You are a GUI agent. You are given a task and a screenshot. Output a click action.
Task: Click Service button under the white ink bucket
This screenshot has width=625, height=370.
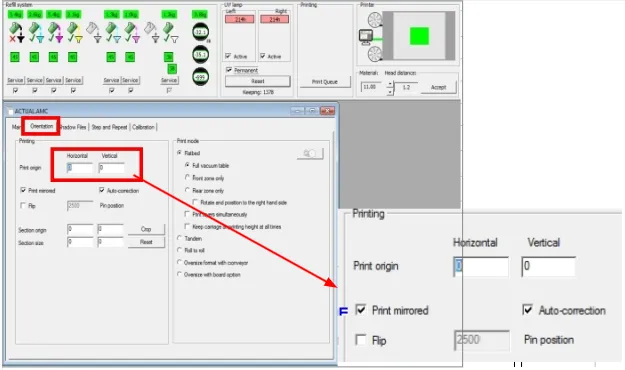coord(169,80)
